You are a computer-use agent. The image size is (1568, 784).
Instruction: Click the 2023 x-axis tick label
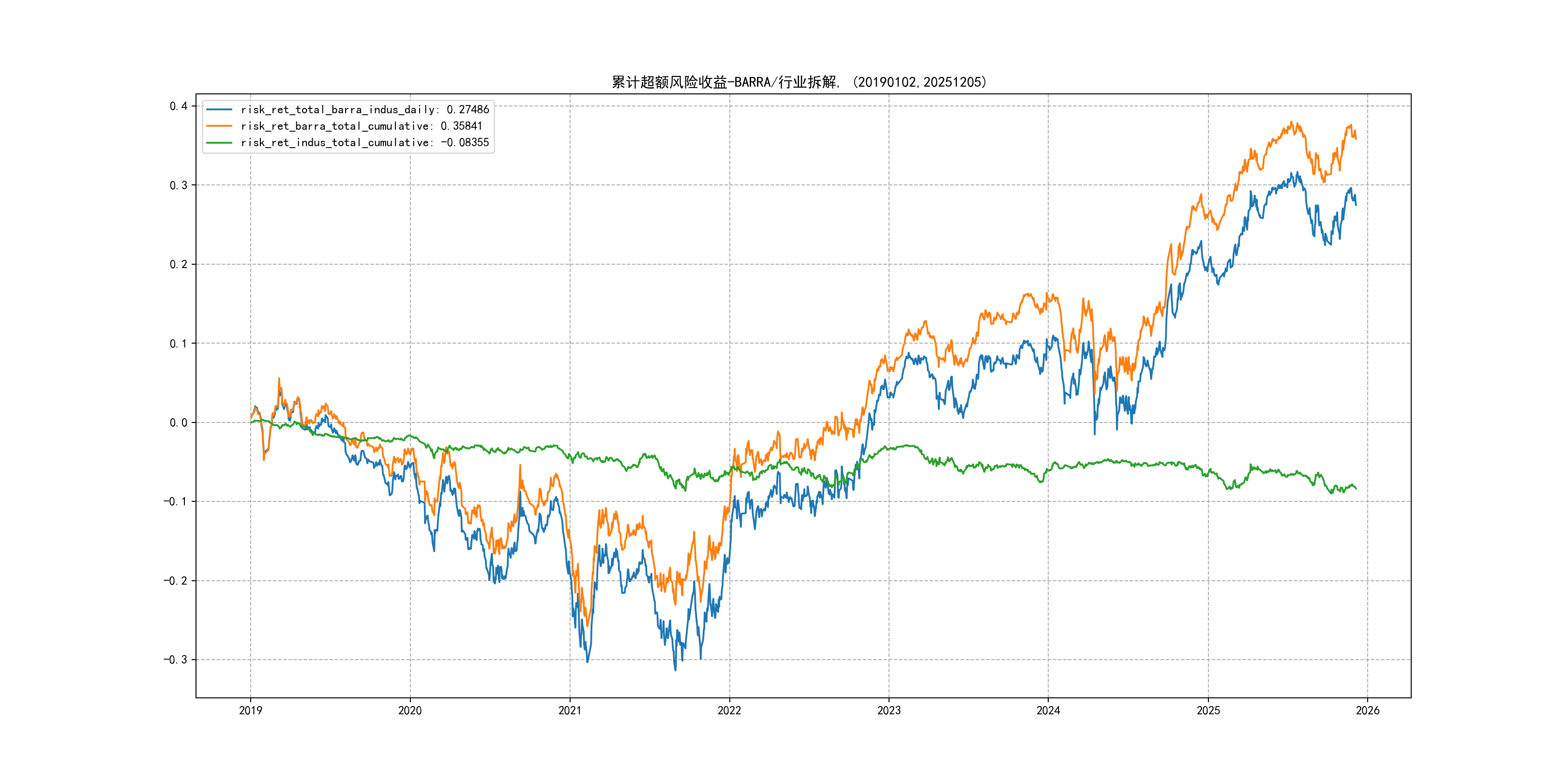tap(889, 710)
